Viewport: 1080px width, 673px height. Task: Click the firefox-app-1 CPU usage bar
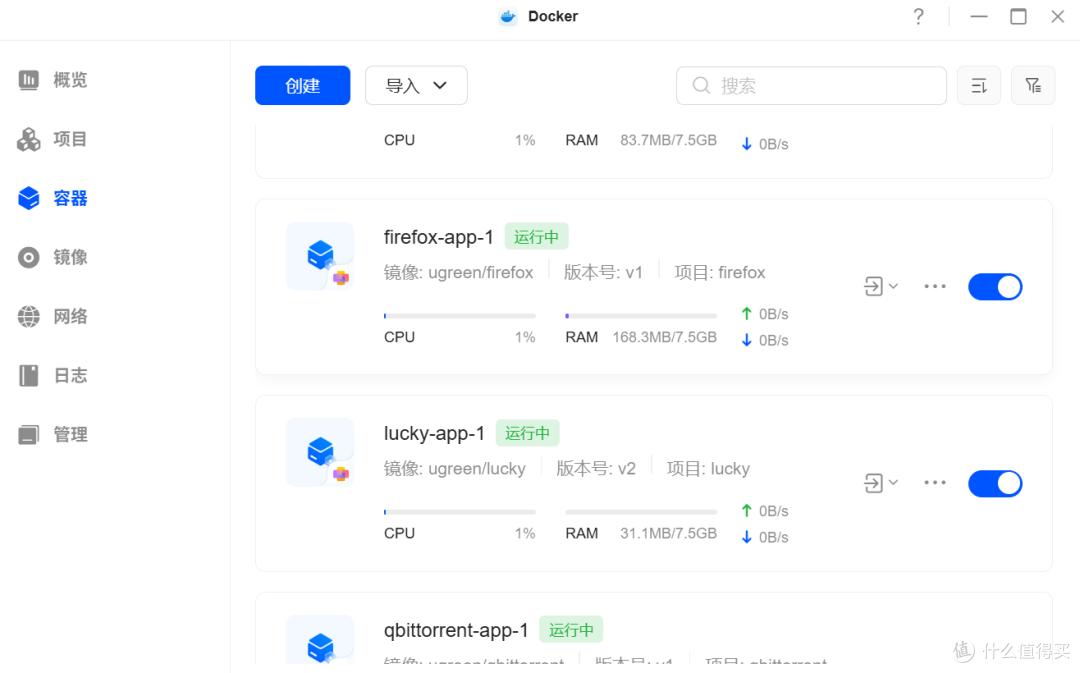tap(459, 316)
